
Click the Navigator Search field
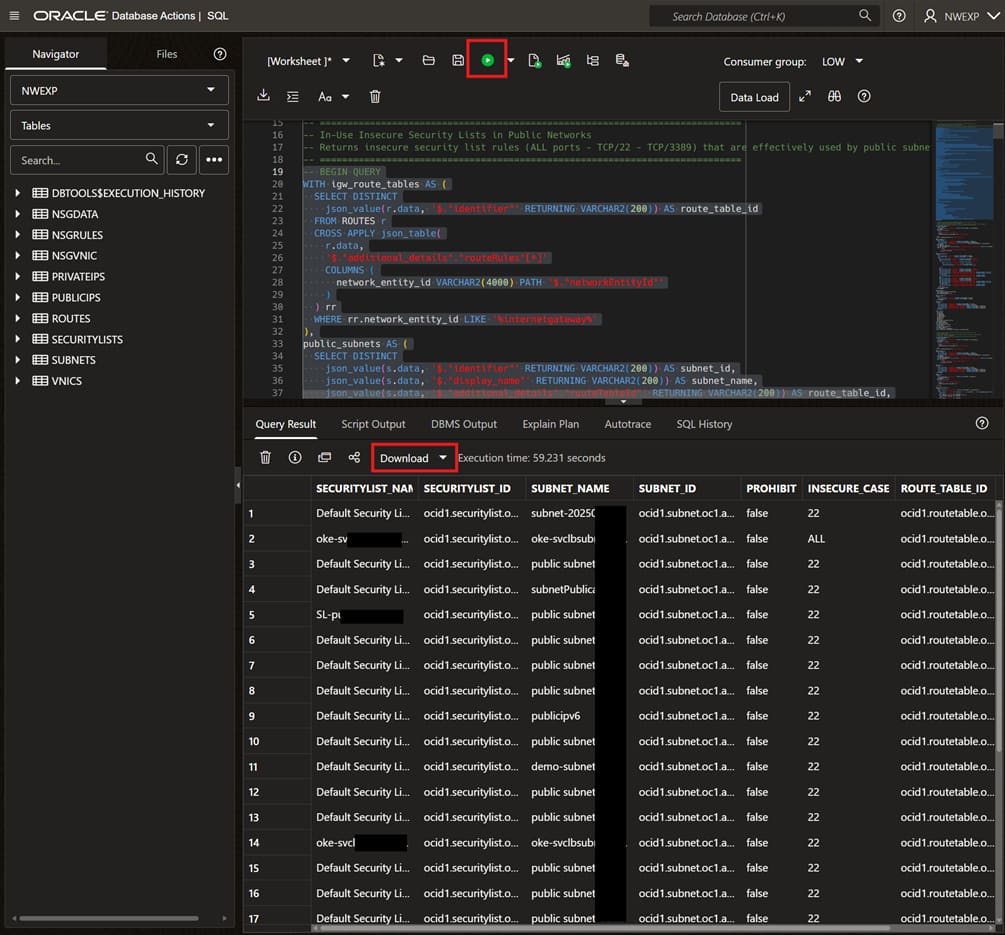87,160
